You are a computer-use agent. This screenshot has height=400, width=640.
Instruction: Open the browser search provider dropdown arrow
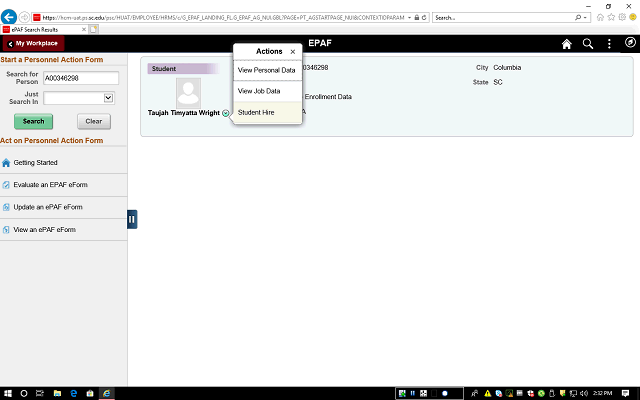(x=585, y=18)
